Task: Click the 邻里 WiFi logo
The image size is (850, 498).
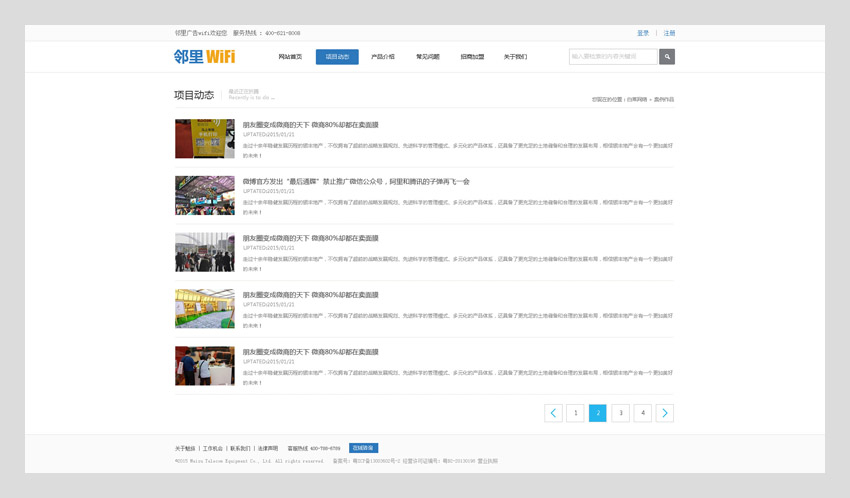Action: click(204, 57)
